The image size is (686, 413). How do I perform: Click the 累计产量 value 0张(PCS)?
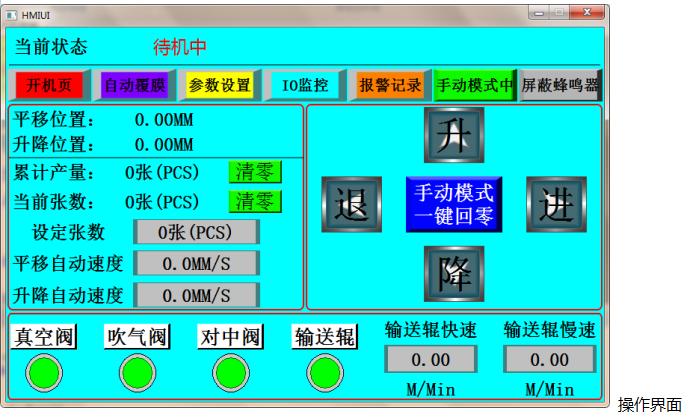pos(162,173)
